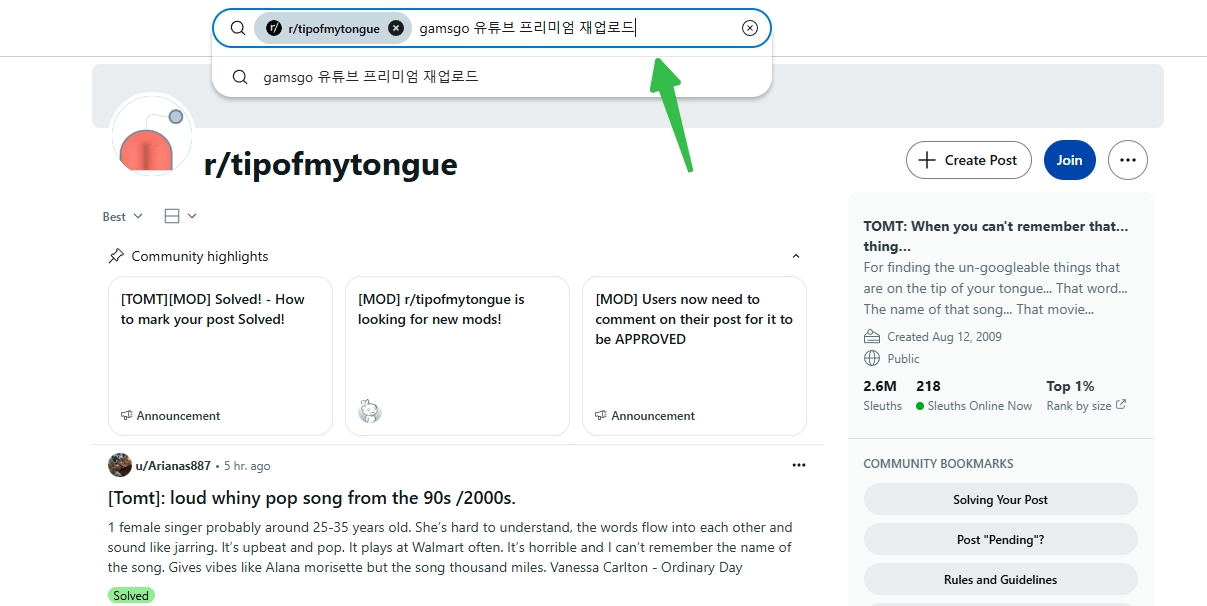
Task: Change the feed view layout dropdown
Action: [x=180, y=216]
